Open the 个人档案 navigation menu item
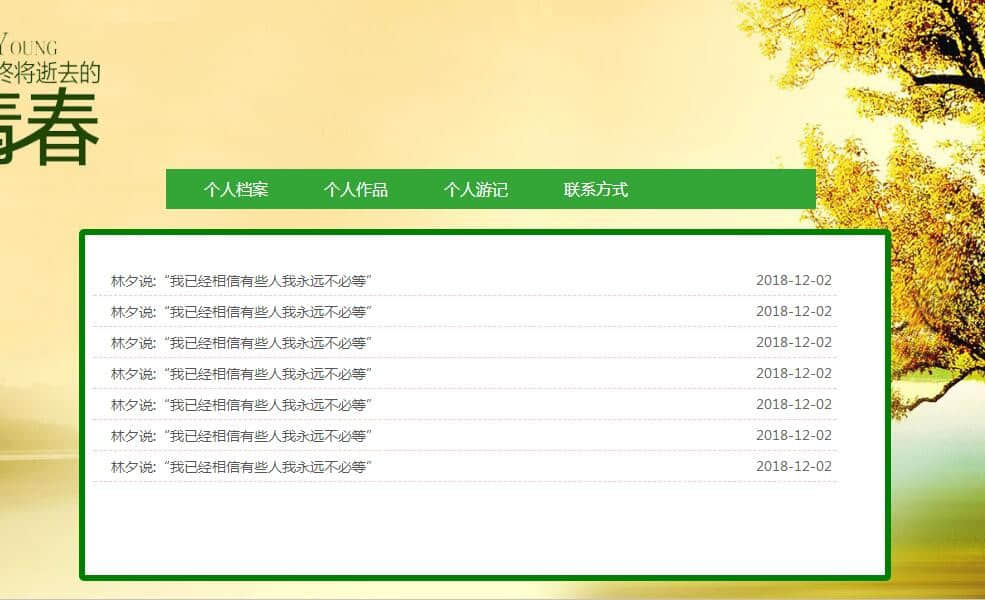 236,190
